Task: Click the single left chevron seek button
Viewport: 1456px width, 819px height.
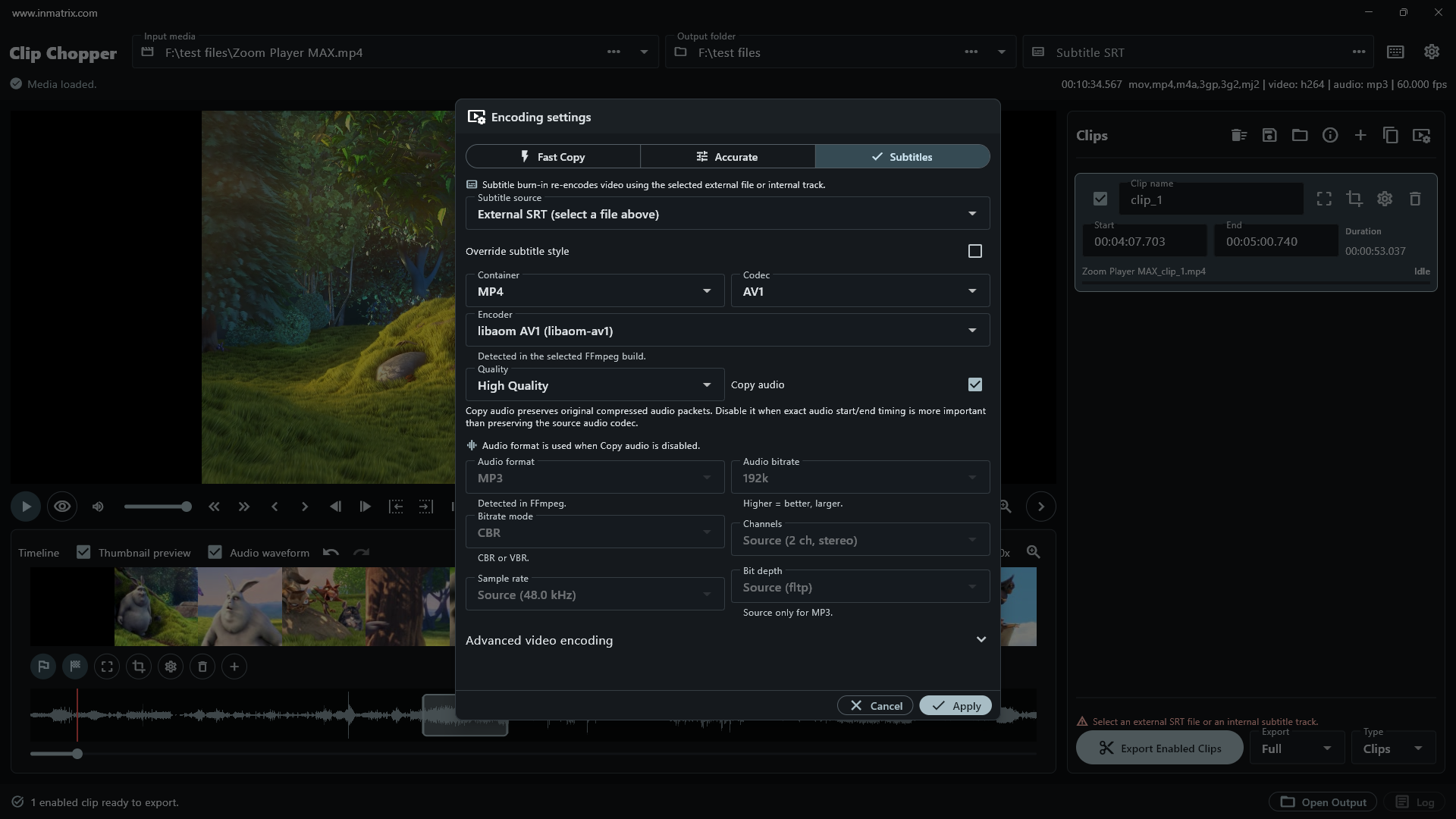Action: [x=275, y=507]
